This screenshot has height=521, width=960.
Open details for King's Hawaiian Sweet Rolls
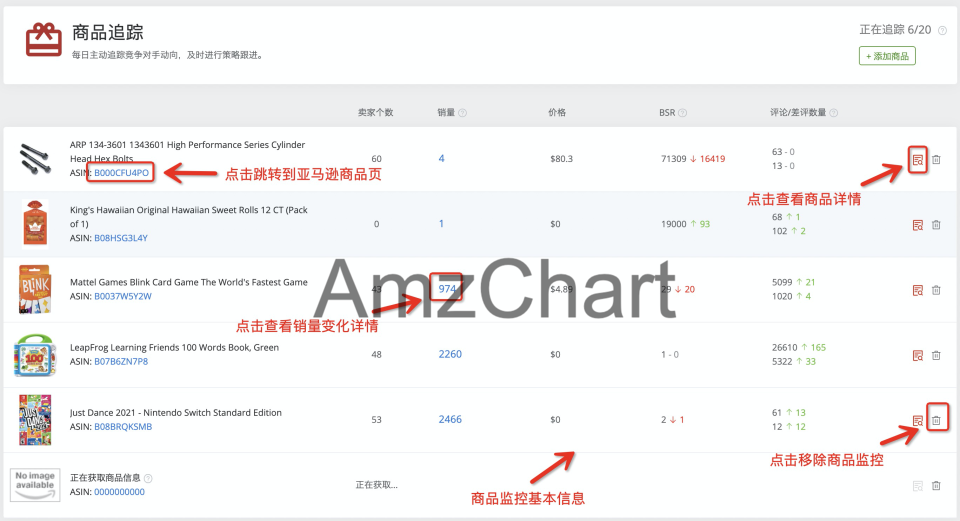pyautogui.click(x=917, y=225)
